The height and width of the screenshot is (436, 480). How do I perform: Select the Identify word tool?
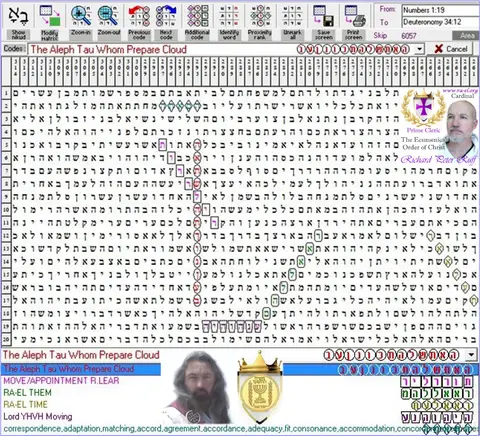tap(229, 16)
